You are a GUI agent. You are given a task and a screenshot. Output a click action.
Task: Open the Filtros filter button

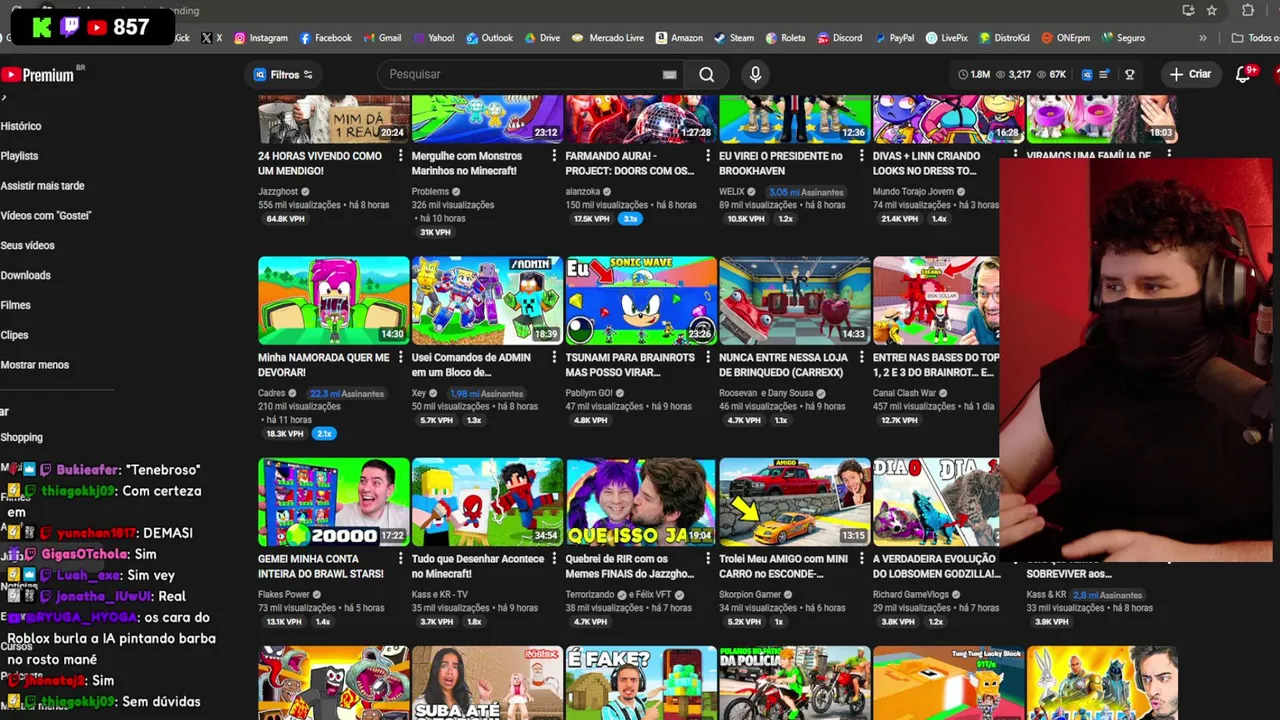pyautogui.click(x=283, y=74)
